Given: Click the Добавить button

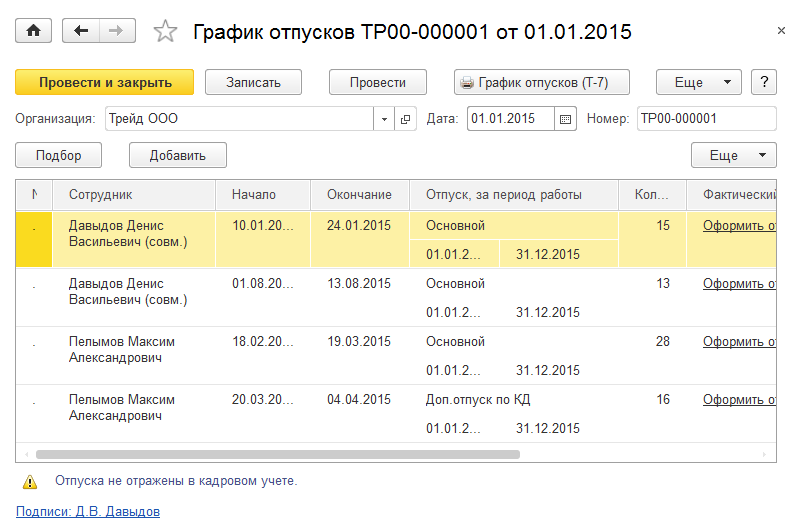Looking at the screenshot, I should (177, 155).
